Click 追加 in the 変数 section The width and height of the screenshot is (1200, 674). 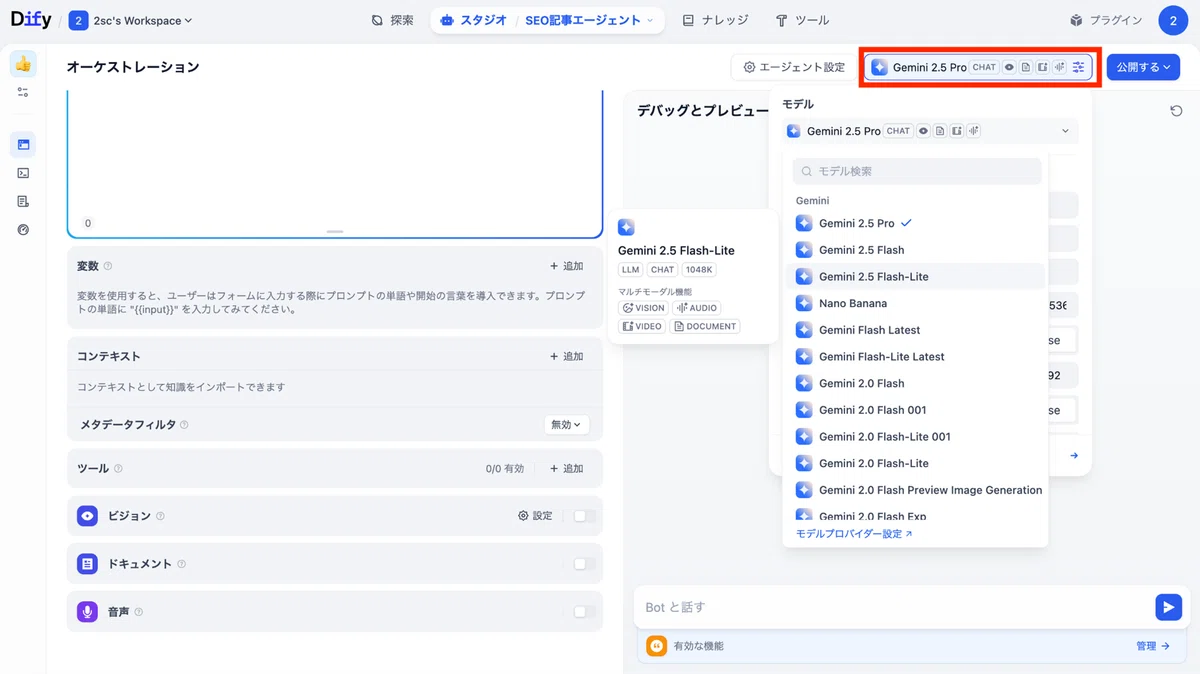click(x=566, y=266)
